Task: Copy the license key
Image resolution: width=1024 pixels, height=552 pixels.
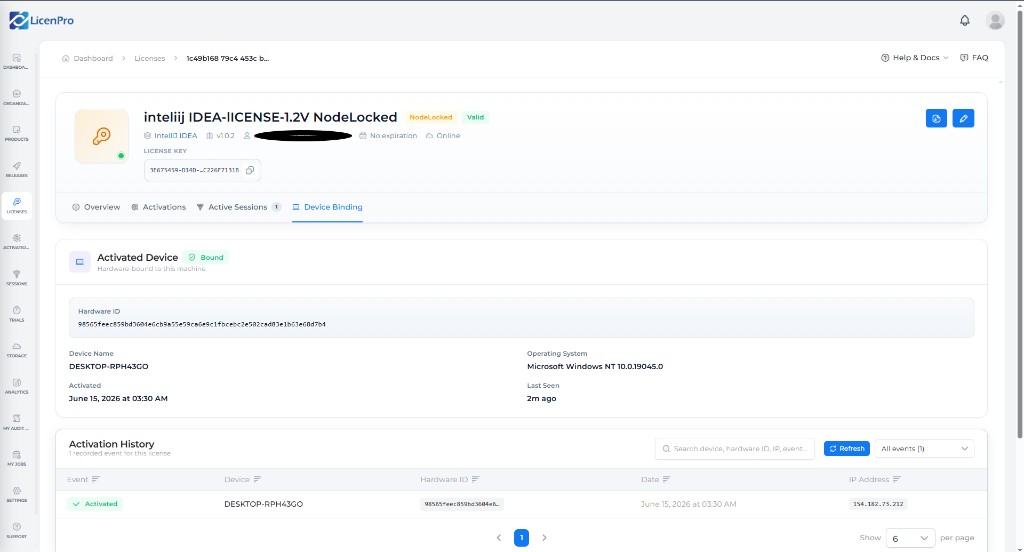Action: [x=250, y=170]
